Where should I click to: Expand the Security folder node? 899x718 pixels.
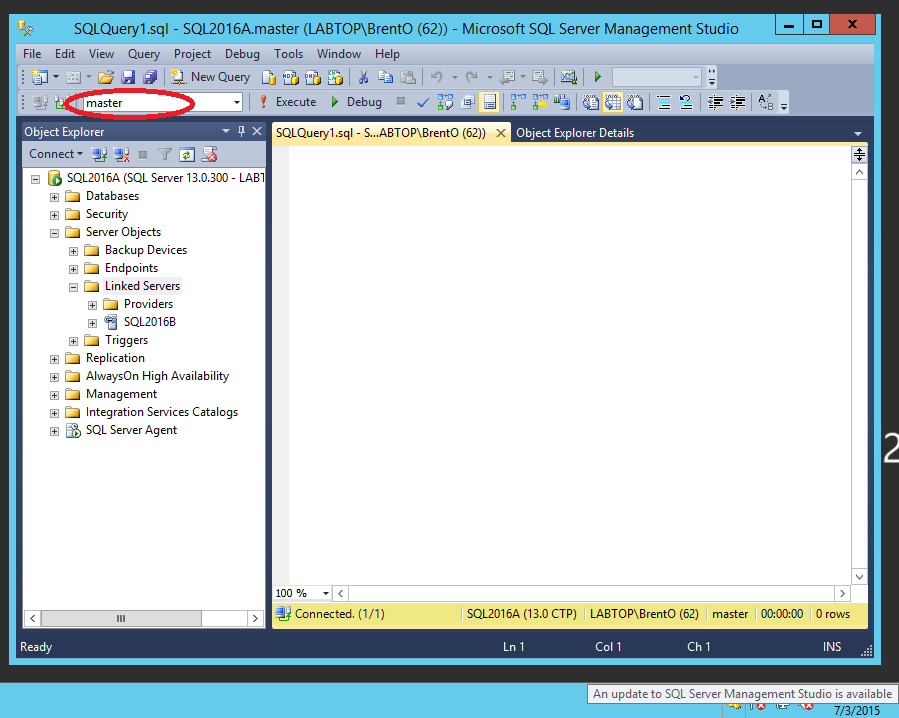[x=54, y=215]
